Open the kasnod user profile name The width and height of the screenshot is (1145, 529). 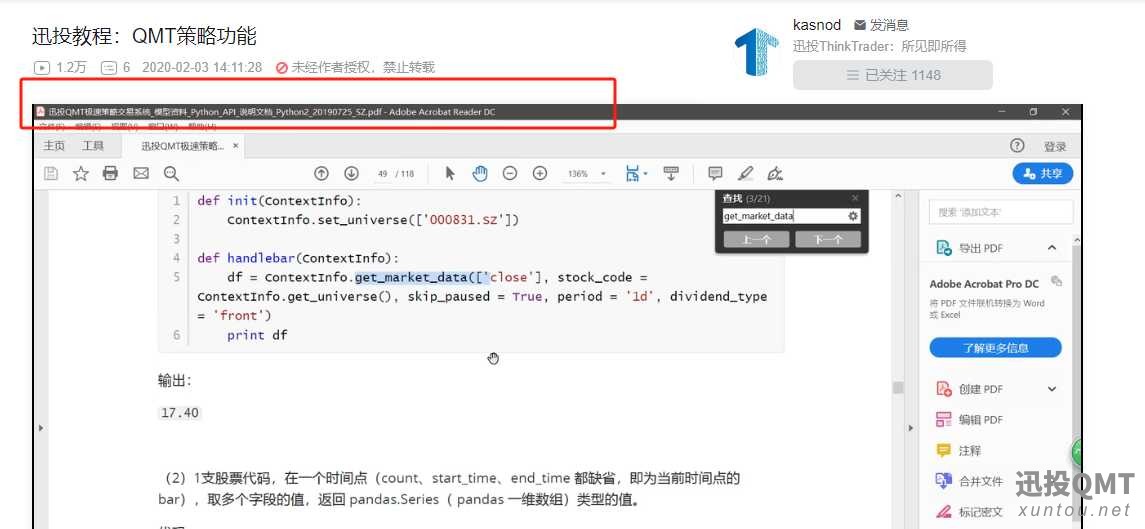(816, 25)
